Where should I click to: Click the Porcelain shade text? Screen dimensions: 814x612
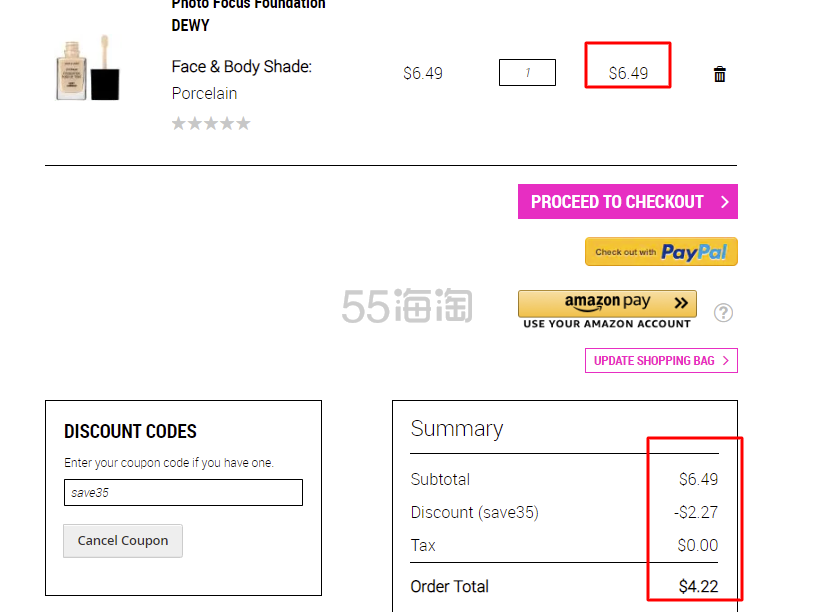click(x=205, y=93)
